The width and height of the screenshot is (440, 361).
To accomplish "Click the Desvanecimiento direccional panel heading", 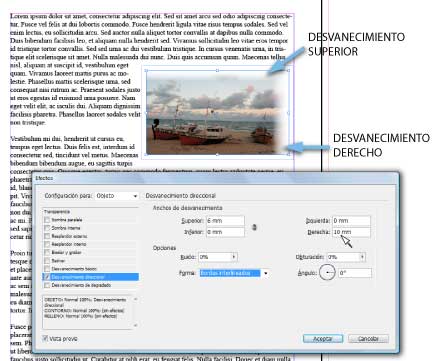I will (180, 196).
